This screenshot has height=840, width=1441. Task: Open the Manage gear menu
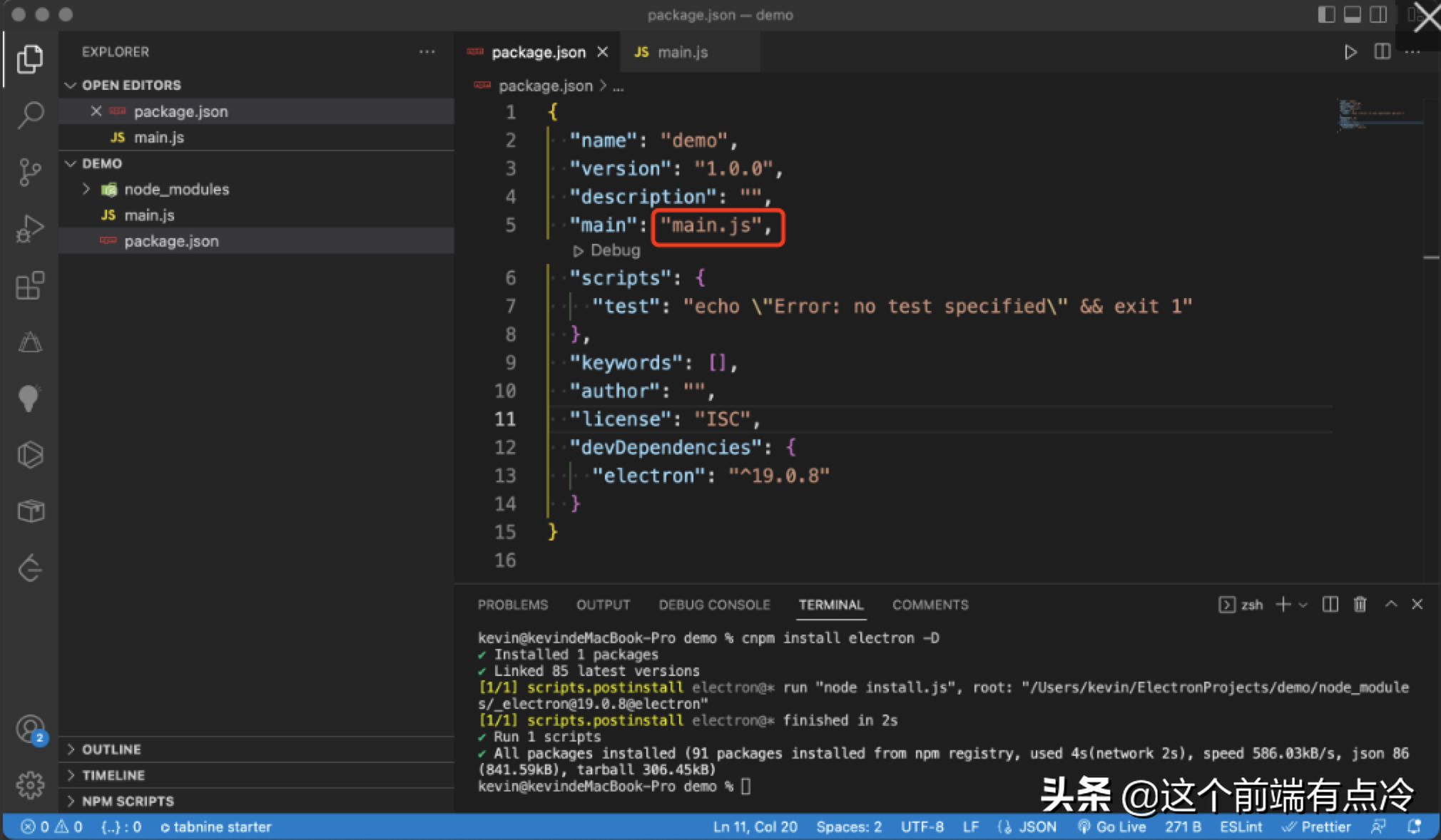click(x=30, y=785)
